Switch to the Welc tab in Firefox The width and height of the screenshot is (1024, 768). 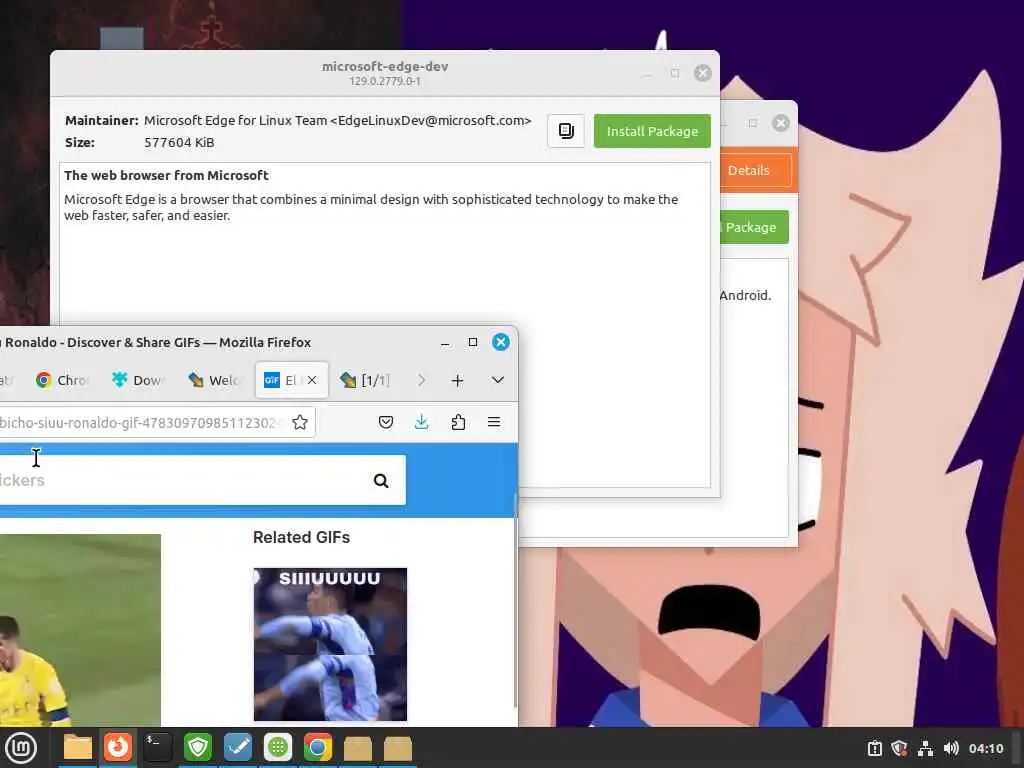[214, 380]
